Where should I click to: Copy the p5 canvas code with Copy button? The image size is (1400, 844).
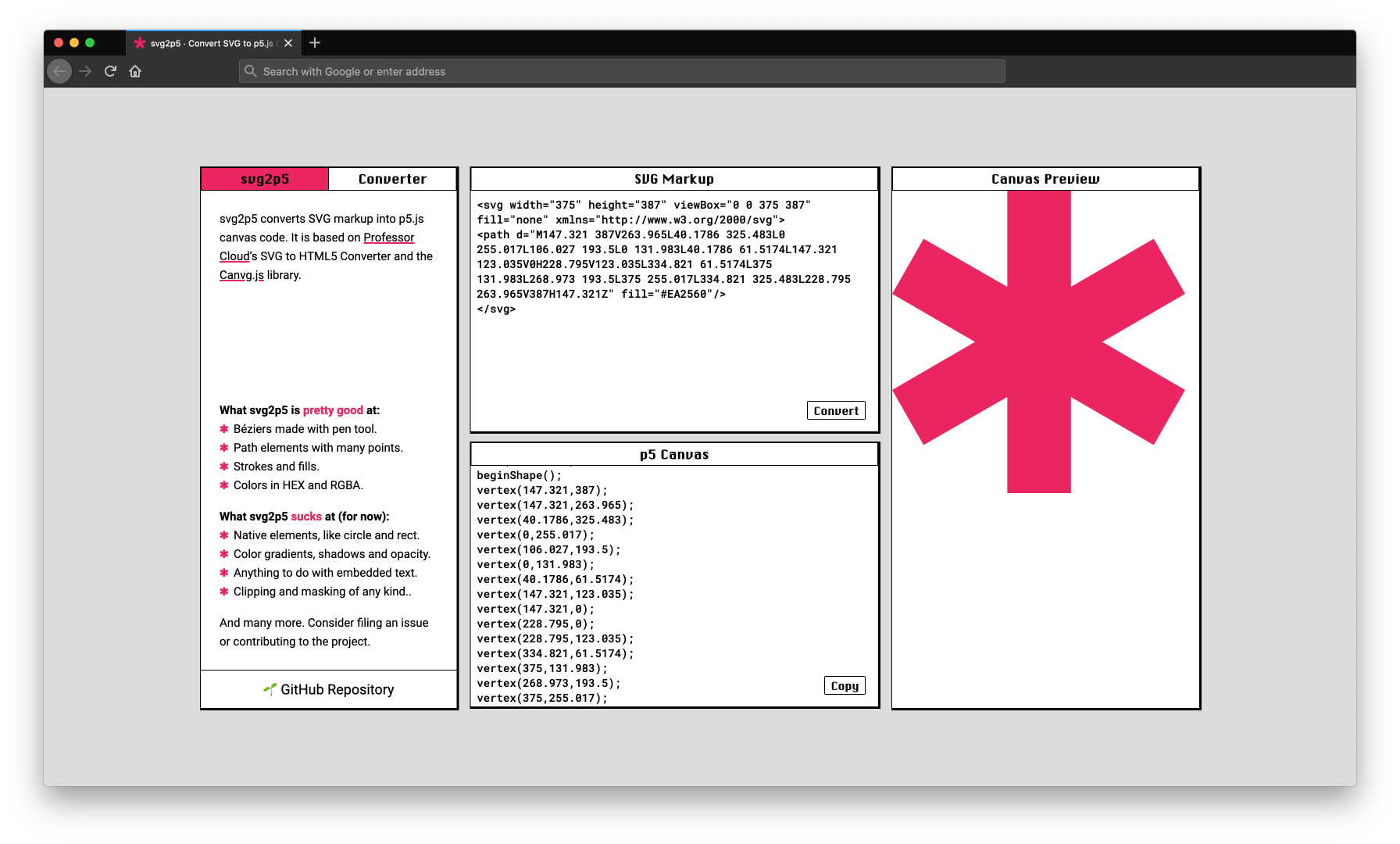coord(845,685)
